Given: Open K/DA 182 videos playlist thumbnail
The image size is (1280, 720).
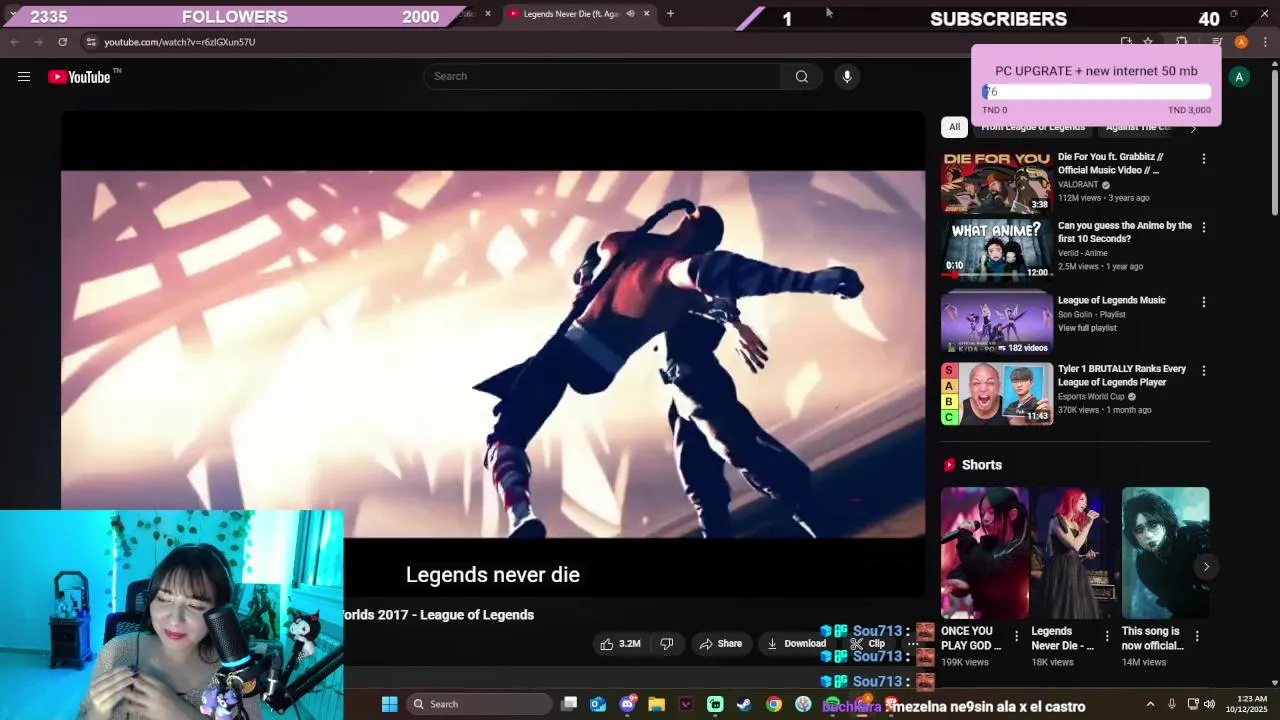Looking at the screenshot, I should coord(997,323).
